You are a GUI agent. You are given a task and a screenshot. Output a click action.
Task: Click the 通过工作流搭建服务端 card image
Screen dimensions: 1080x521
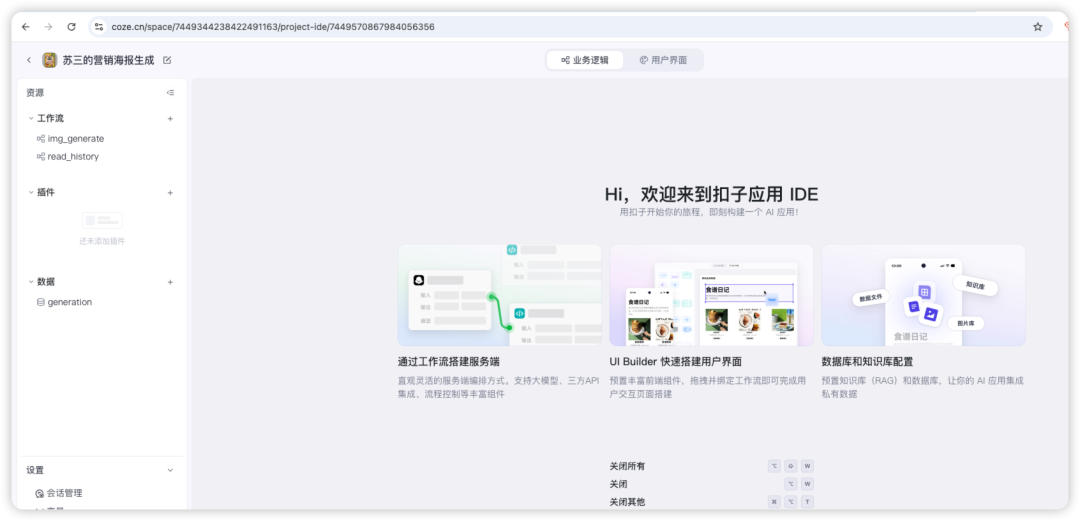coord(499,295)
